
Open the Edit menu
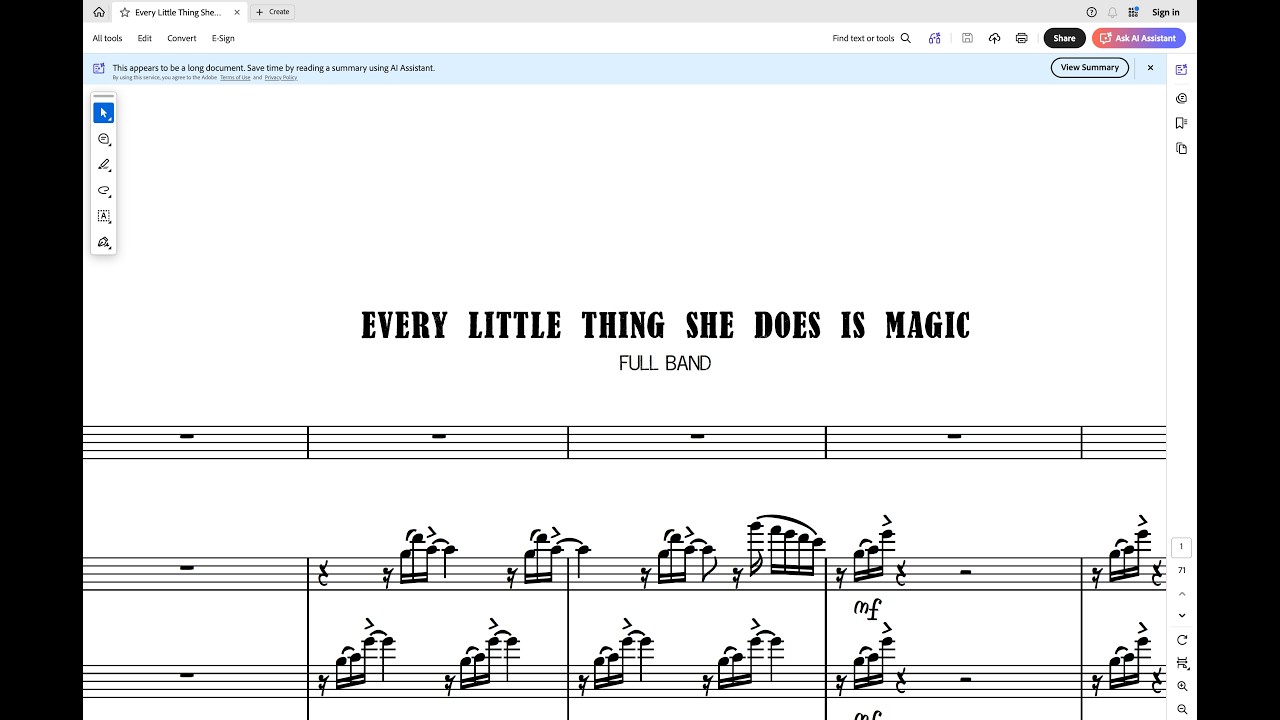tap(145, 38)
